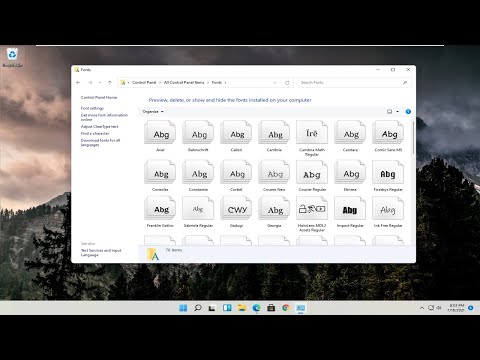Screen dimensions: 480x360
Task: Open the Organize dropdown menu
Action: coord(153,112)
